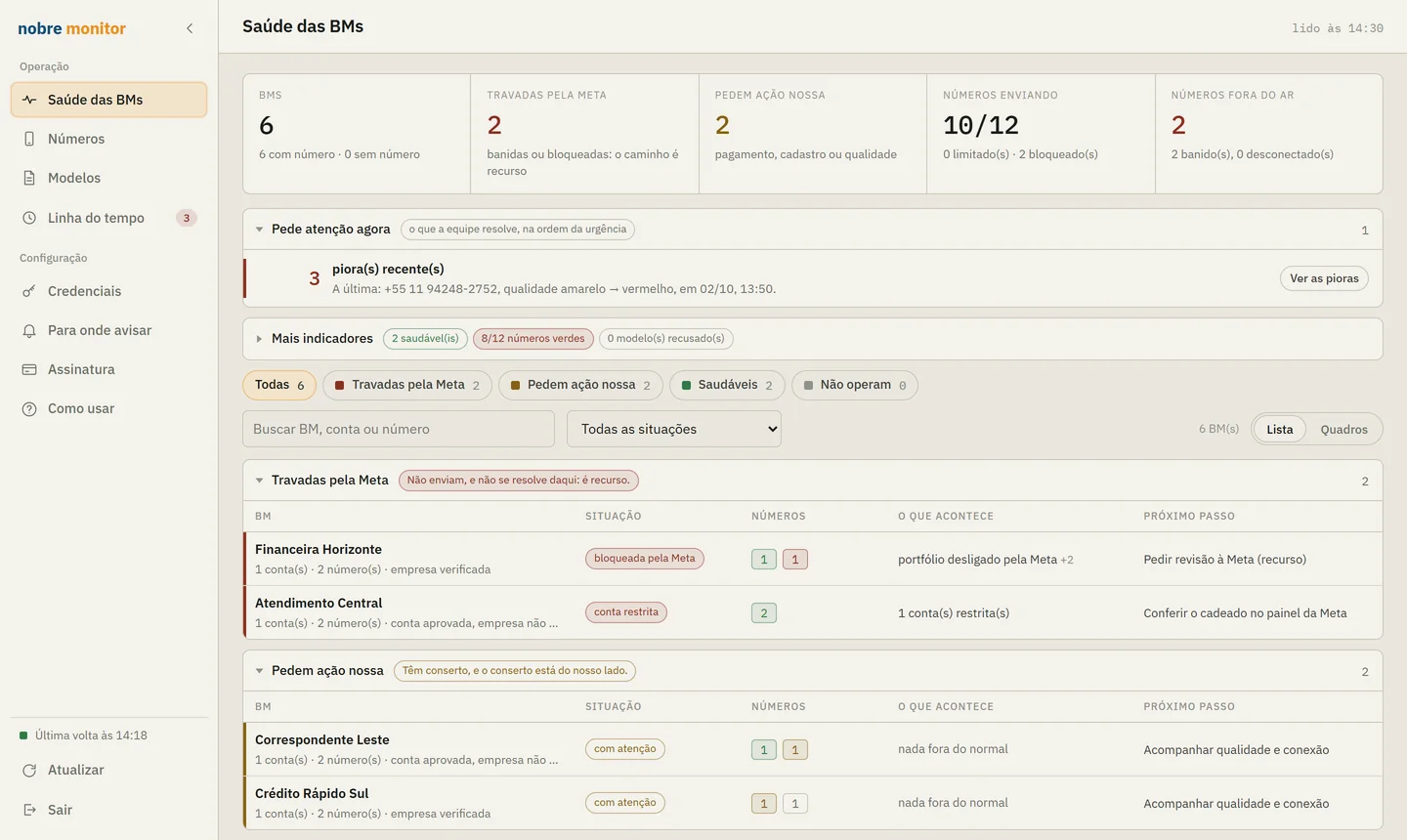The width and height of the screenshot is (1407, 840).
Task: Click the Números fora do ar card
Action: click(x=1268, y=134)
